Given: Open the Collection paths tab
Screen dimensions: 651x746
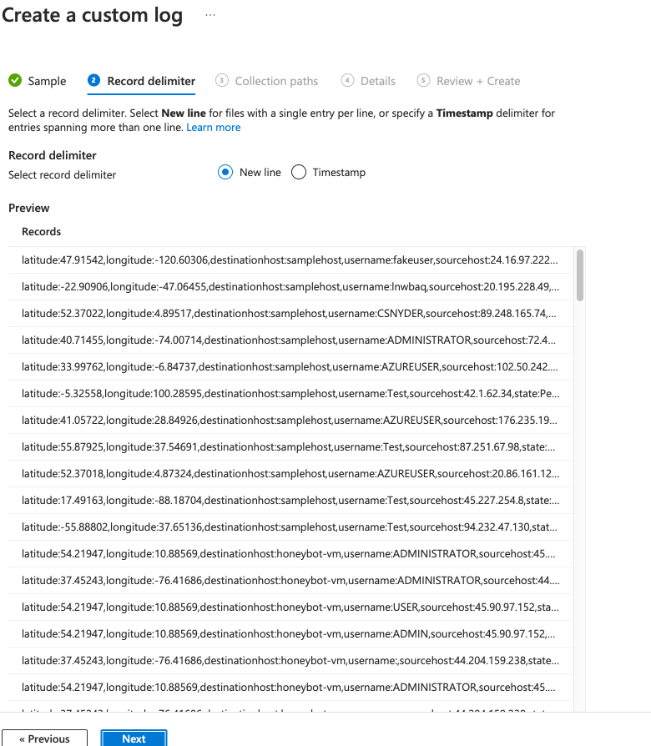Looking at the screenshot, I should [x=276, y=81].
